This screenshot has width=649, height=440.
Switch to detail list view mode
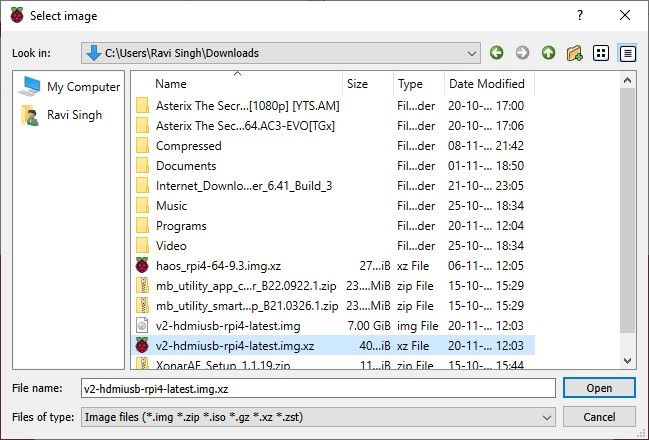(x=627, y=53)
